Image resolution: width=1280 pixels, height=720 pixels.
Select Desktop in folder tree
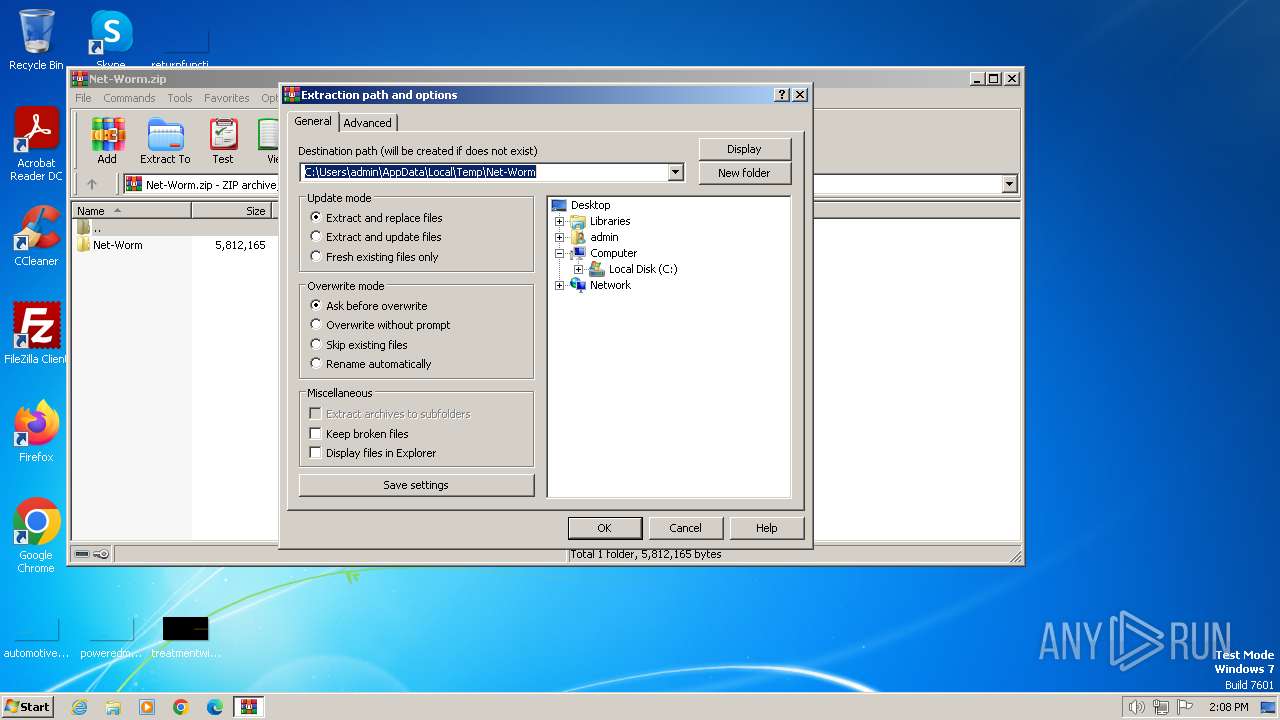(590, 205)
